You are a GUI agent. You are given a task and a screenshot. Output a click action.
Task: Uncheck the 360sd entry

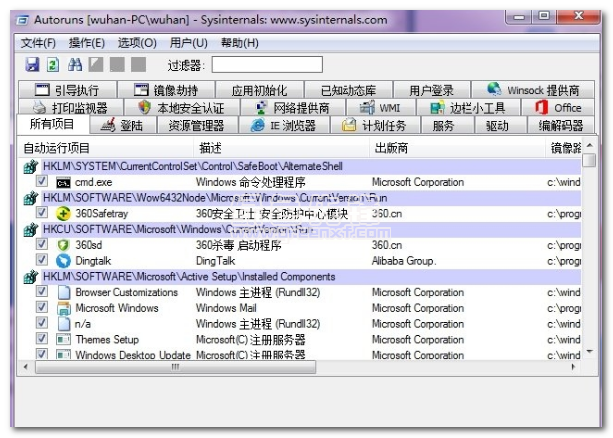pos(41,244)
